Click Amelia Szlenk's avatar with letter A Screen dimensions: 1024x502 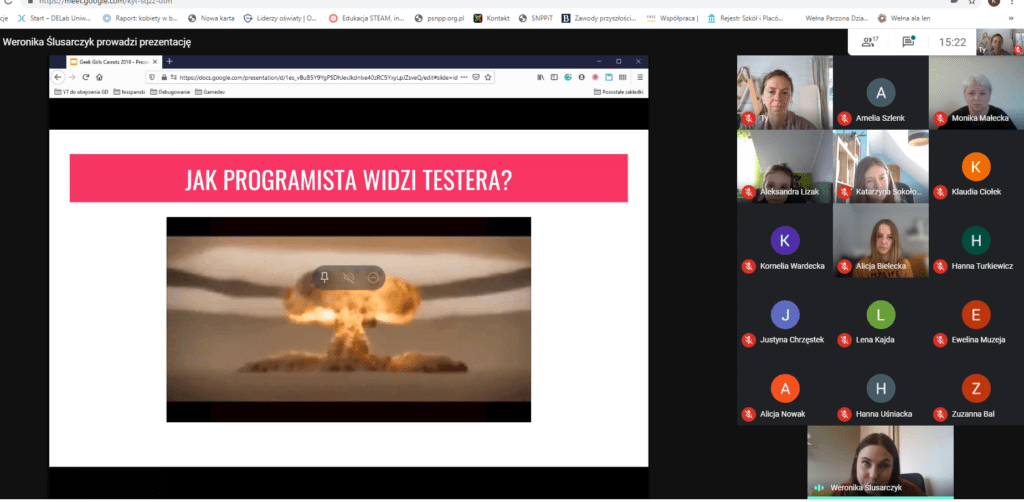pos(880,93)
